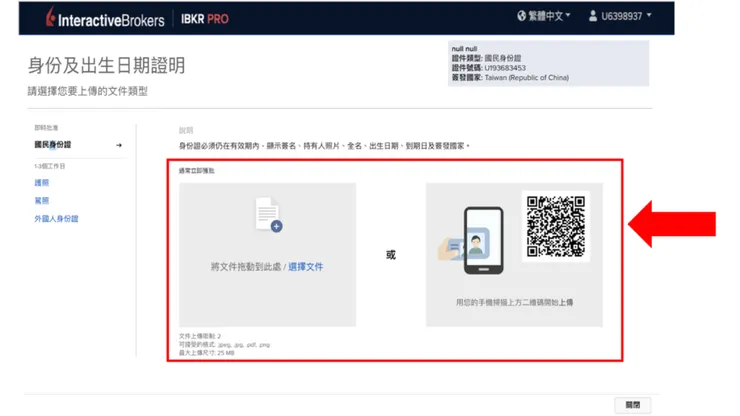
Task: Click the globe icon beside 繁體中文
Action: (x=521, y=16)
